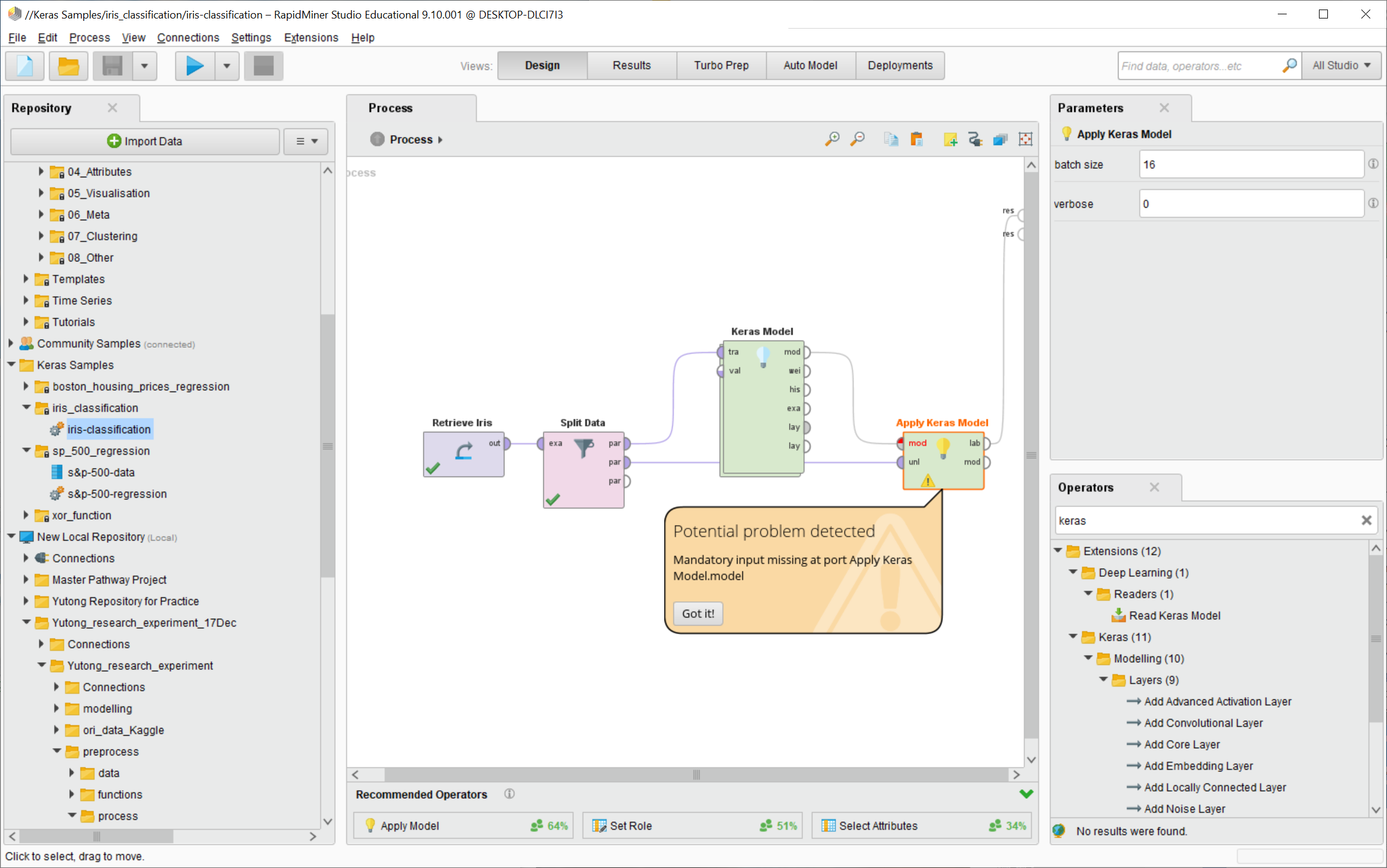This screenshot has height=868, width=1387.
Task: Save the process with the floppy disk icon
Action: [x=112, y=66]
